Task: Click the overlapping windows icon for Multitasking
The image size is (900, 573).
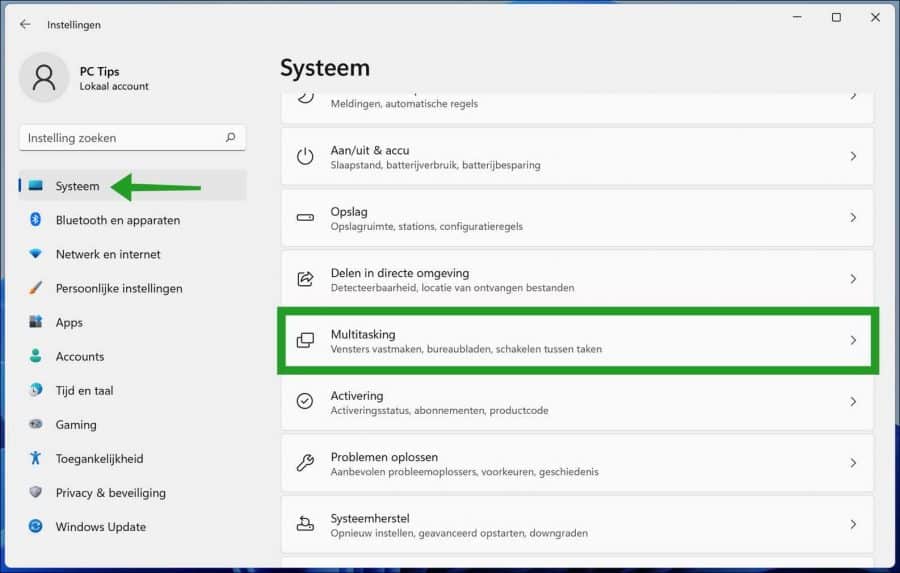Action: (x=305, y=340)
